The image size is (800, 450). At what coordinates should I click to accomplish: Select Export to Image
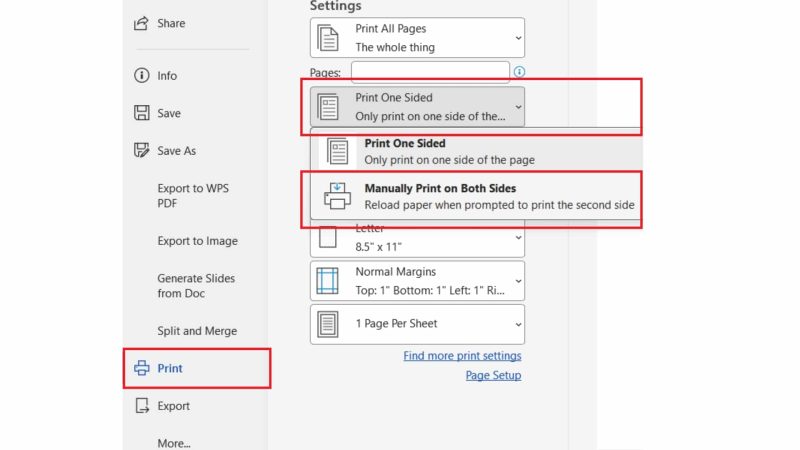click(197, 241)
